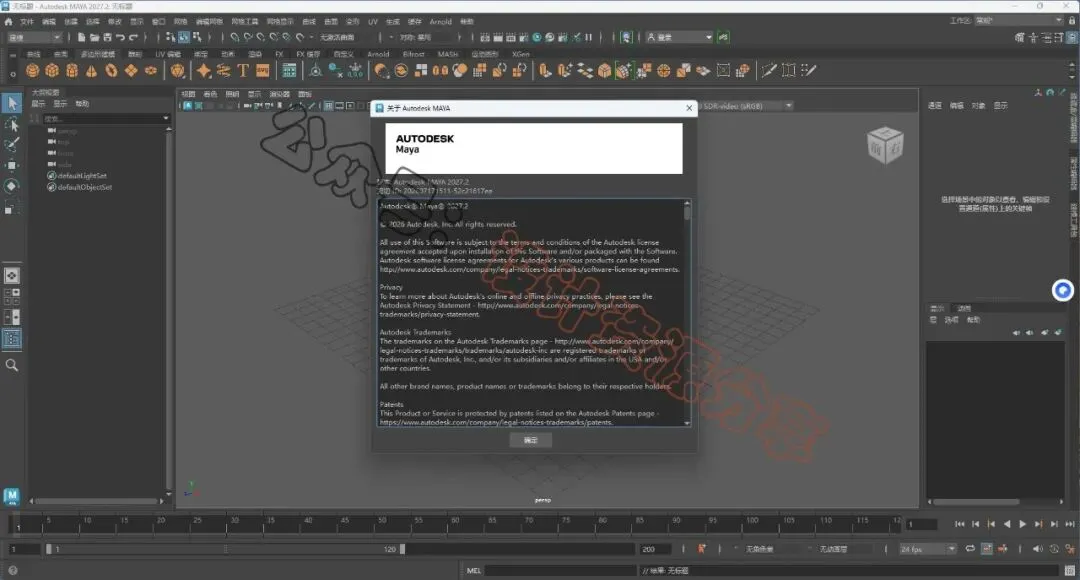Open the script editor icon at bottom right

(1070, 570)
